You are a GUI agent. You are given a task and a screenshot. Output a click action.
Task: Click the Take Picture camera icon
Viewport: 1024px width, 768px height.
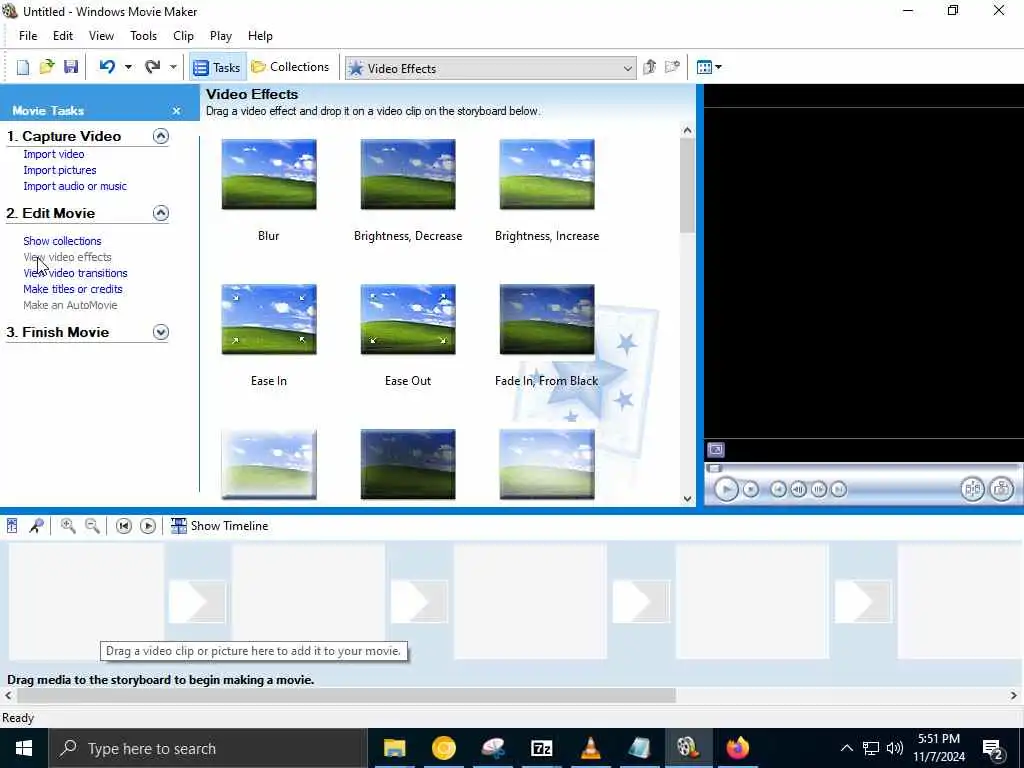pyautogui.click(x=1001, y=488)
